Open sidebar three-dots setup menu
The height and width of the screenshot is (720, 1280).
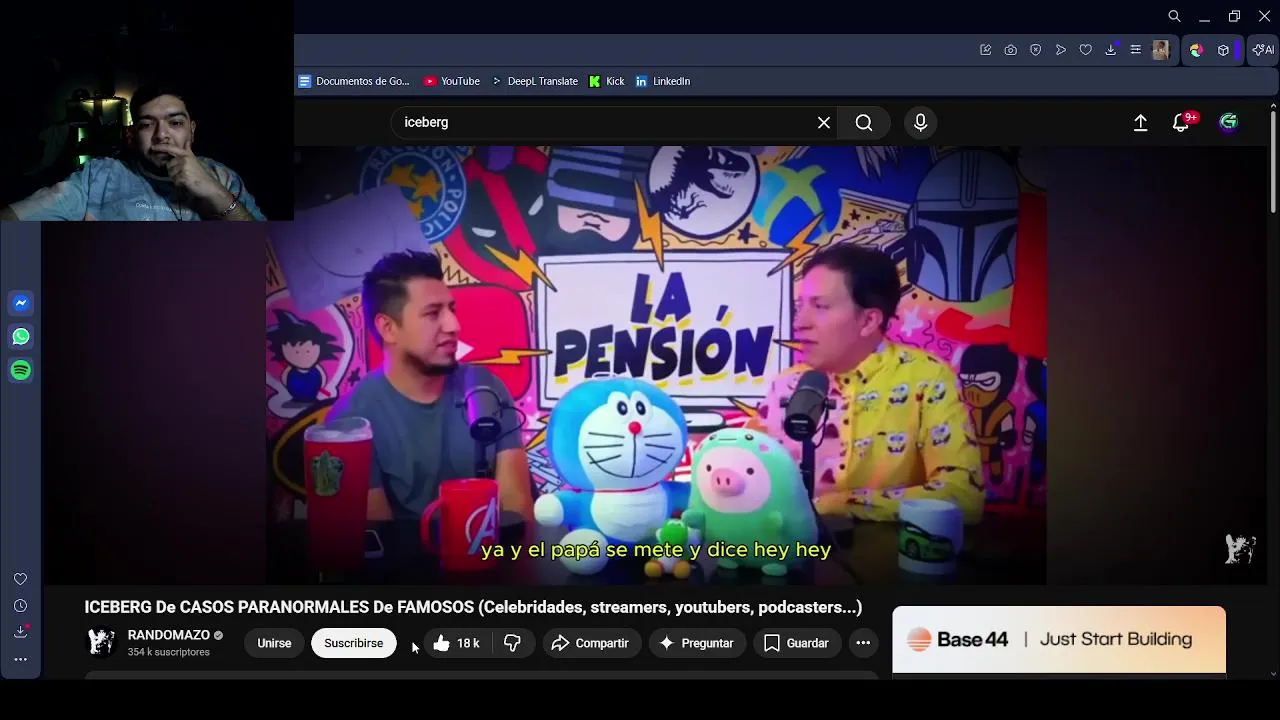20,659
